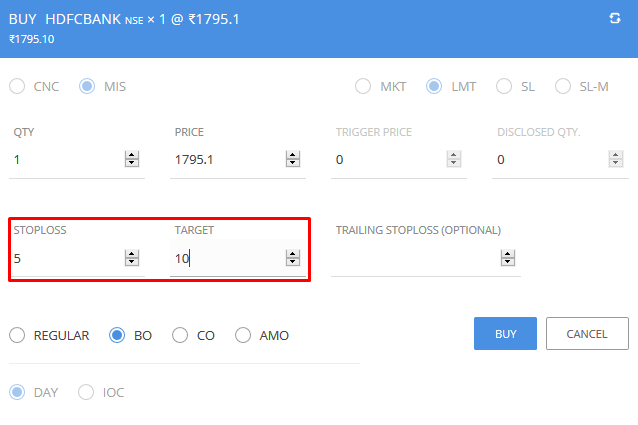This screenshot has width=638, height=425.
Task: Click the QTY spinner arrows
Action: 131,159
